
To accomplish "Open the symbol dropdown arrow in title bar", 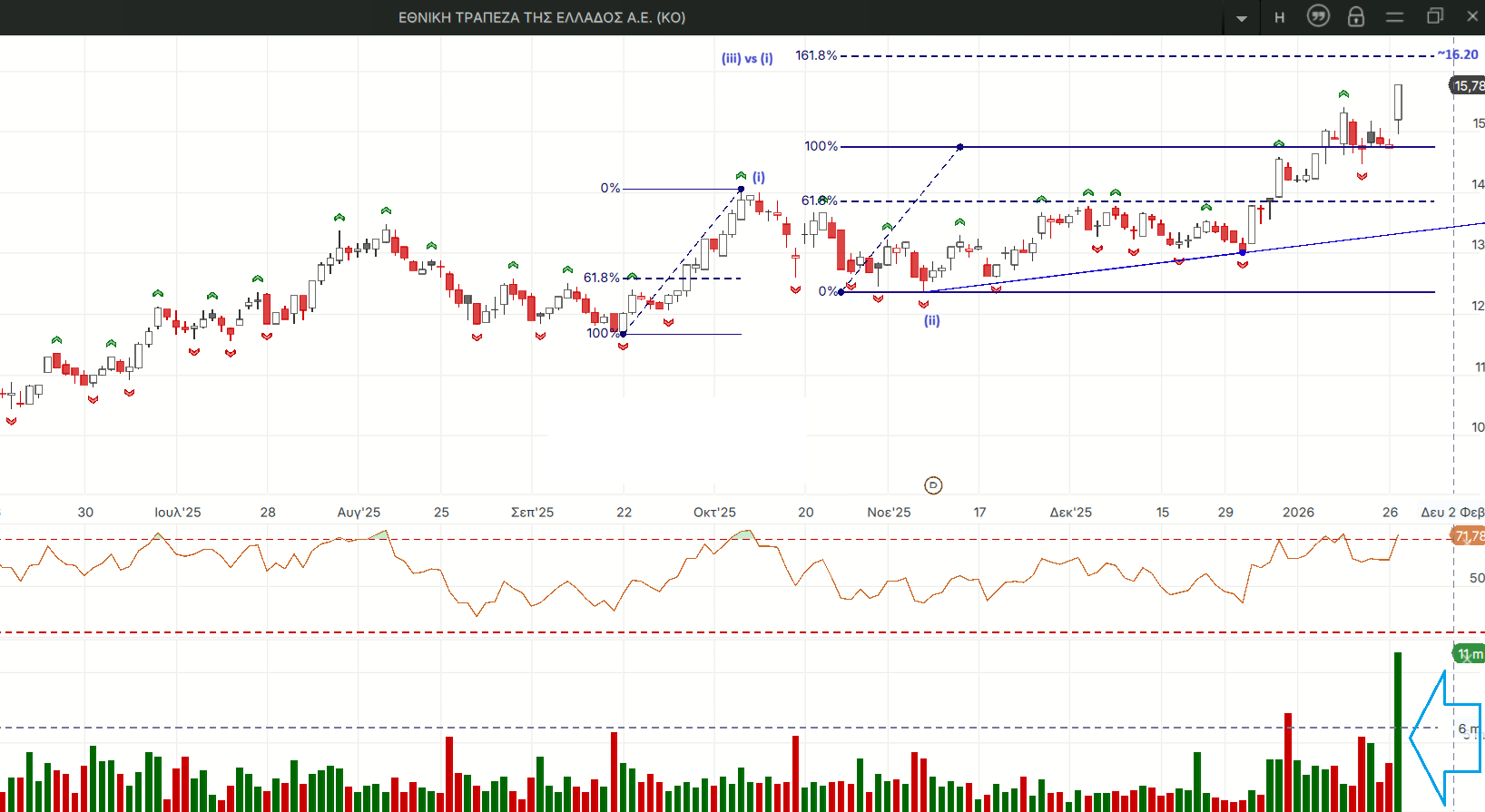I will pos(1241,18).
